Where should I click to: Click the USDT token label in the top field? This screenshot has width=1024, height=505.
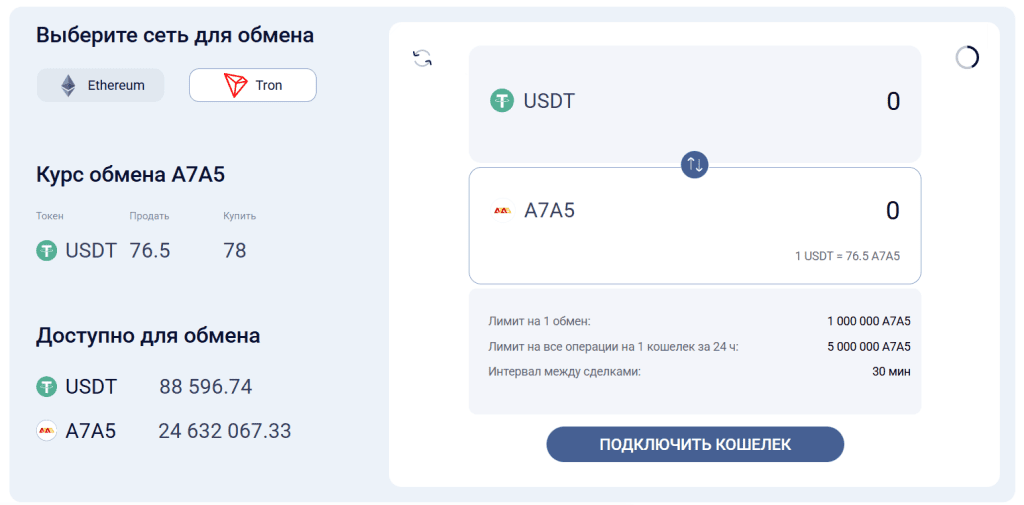coord(549,101)
